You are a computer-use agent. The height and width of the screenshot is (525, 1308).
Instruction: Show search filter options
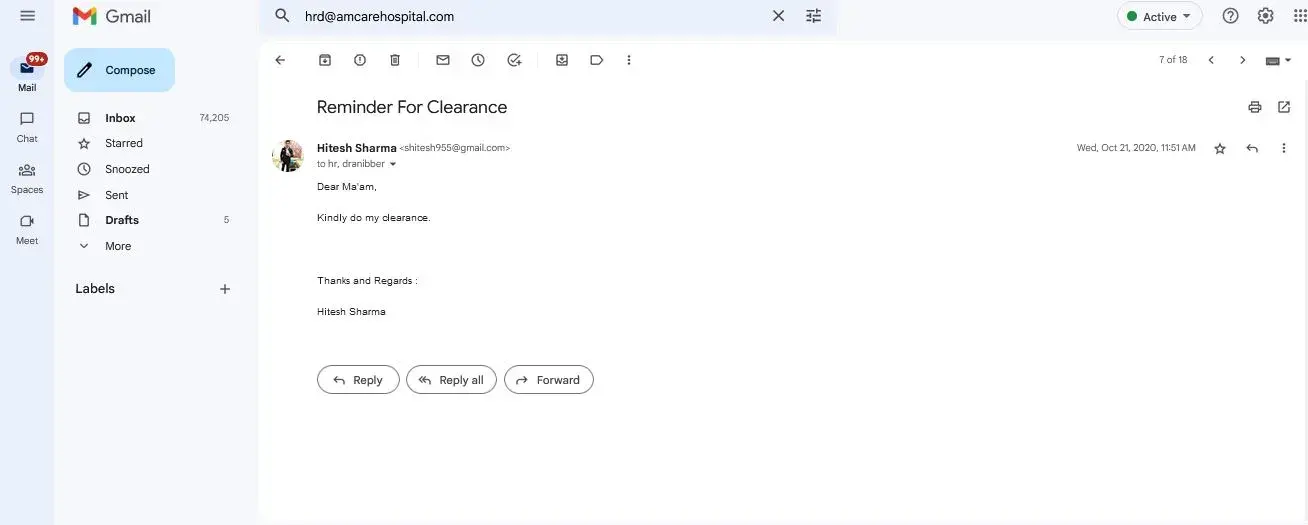click(813, 16)
